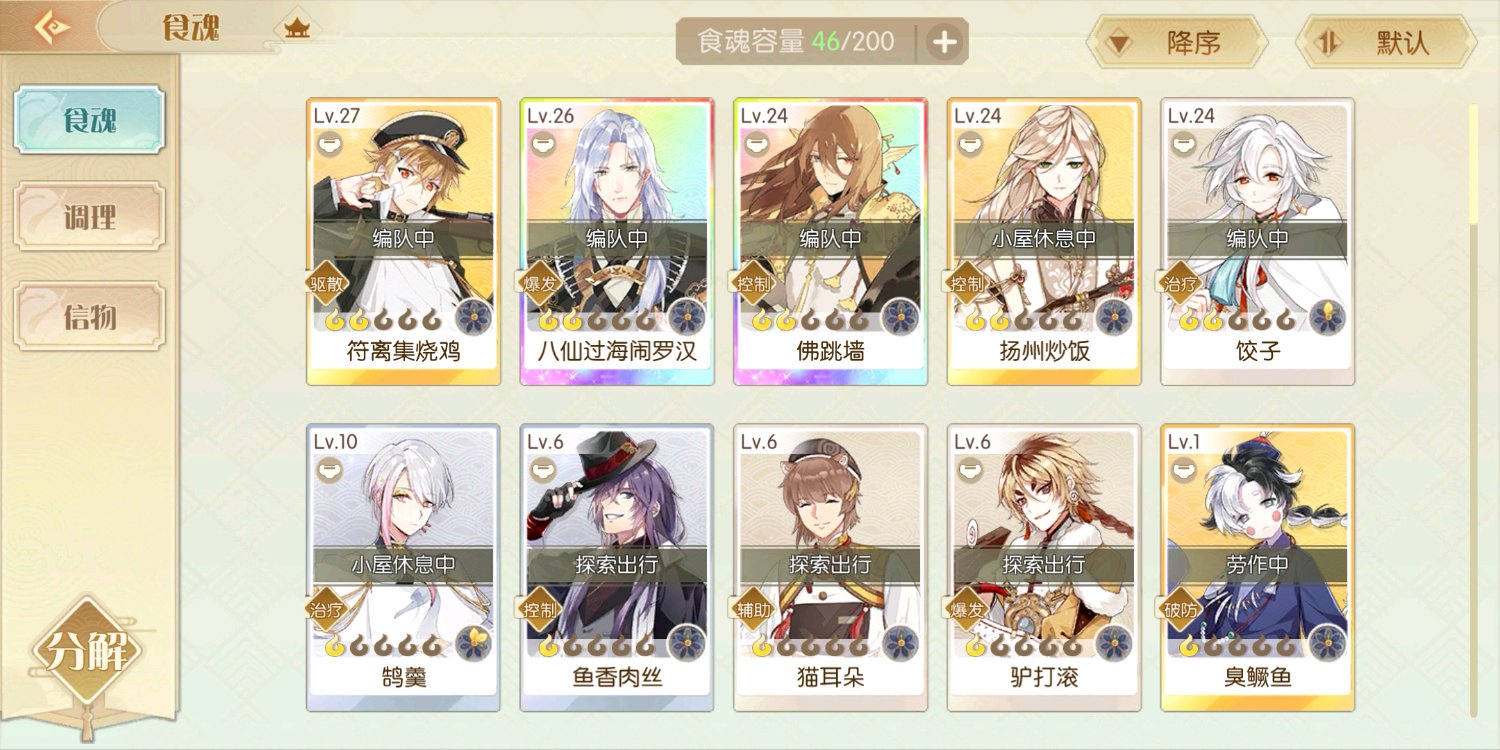This screenshot has width=1500, height=750.
Task: Tap the 驱散 type tag icon
Action: [x=327, y=283]
